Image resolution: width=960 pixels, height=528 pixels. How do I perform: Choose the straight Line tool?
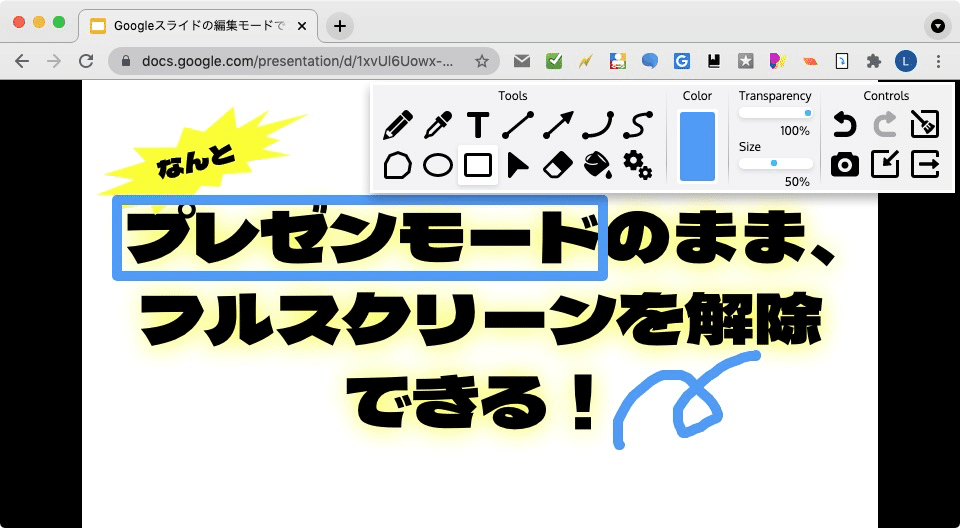pyautogui.click(x=518, y=126)
